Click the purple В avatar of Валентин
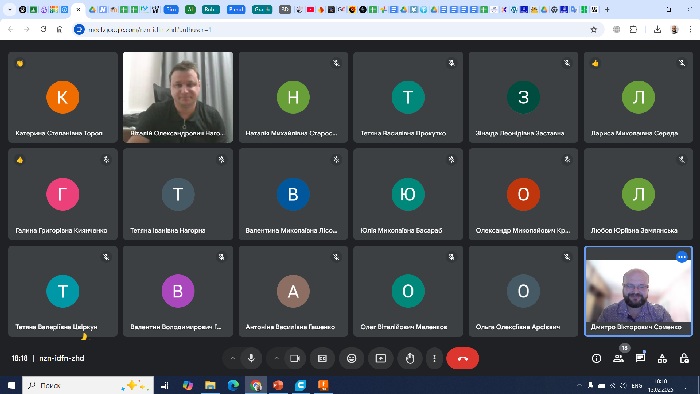Image resolution: width=700 pixels, height=394 pixels. pos(178,291)
